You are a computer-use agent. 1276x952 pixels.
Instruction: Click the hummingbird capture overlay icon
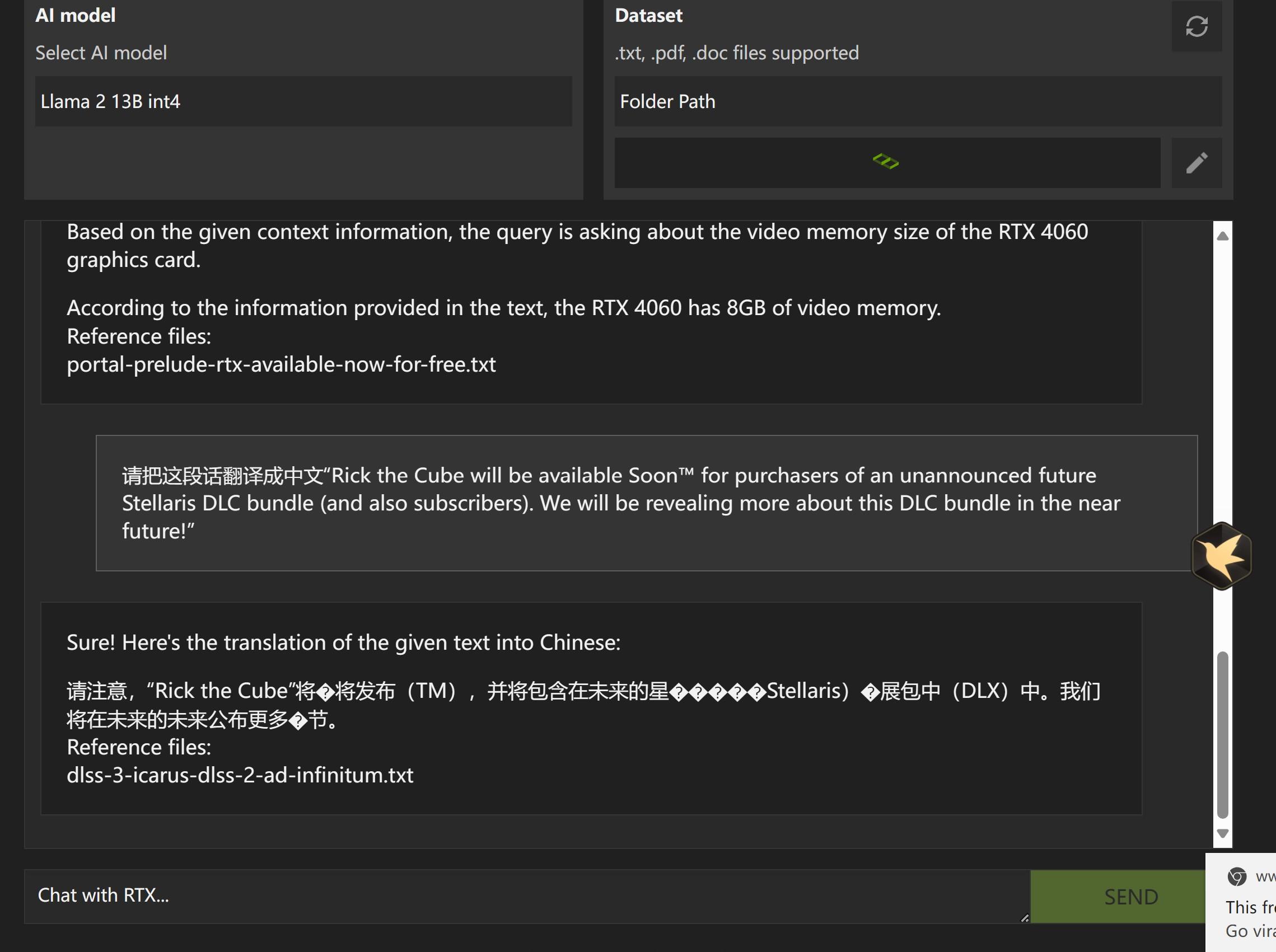coord(1222,556)
